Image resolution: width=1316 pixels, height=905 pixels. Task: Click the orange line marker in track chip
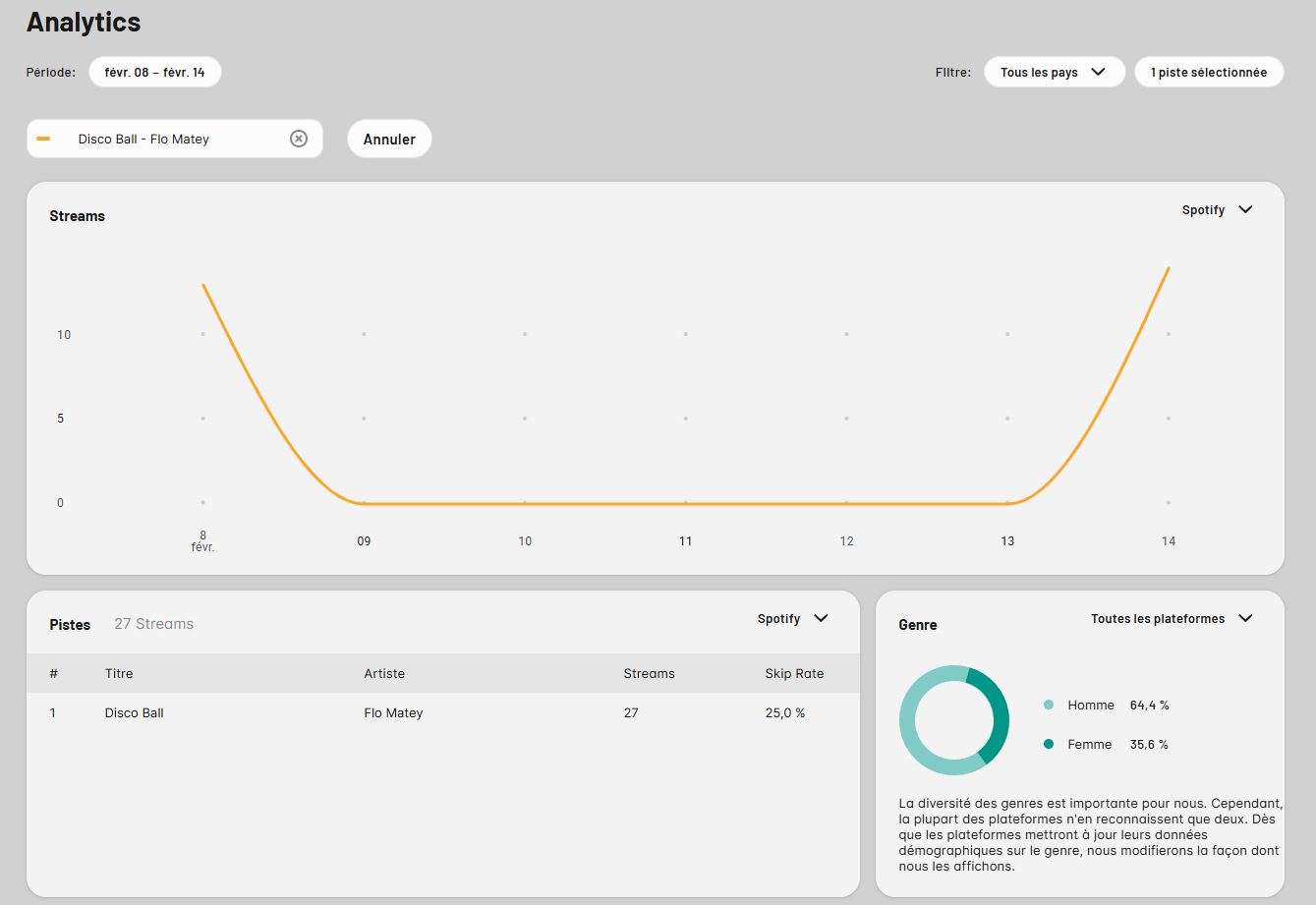click(x=43, y=140)
